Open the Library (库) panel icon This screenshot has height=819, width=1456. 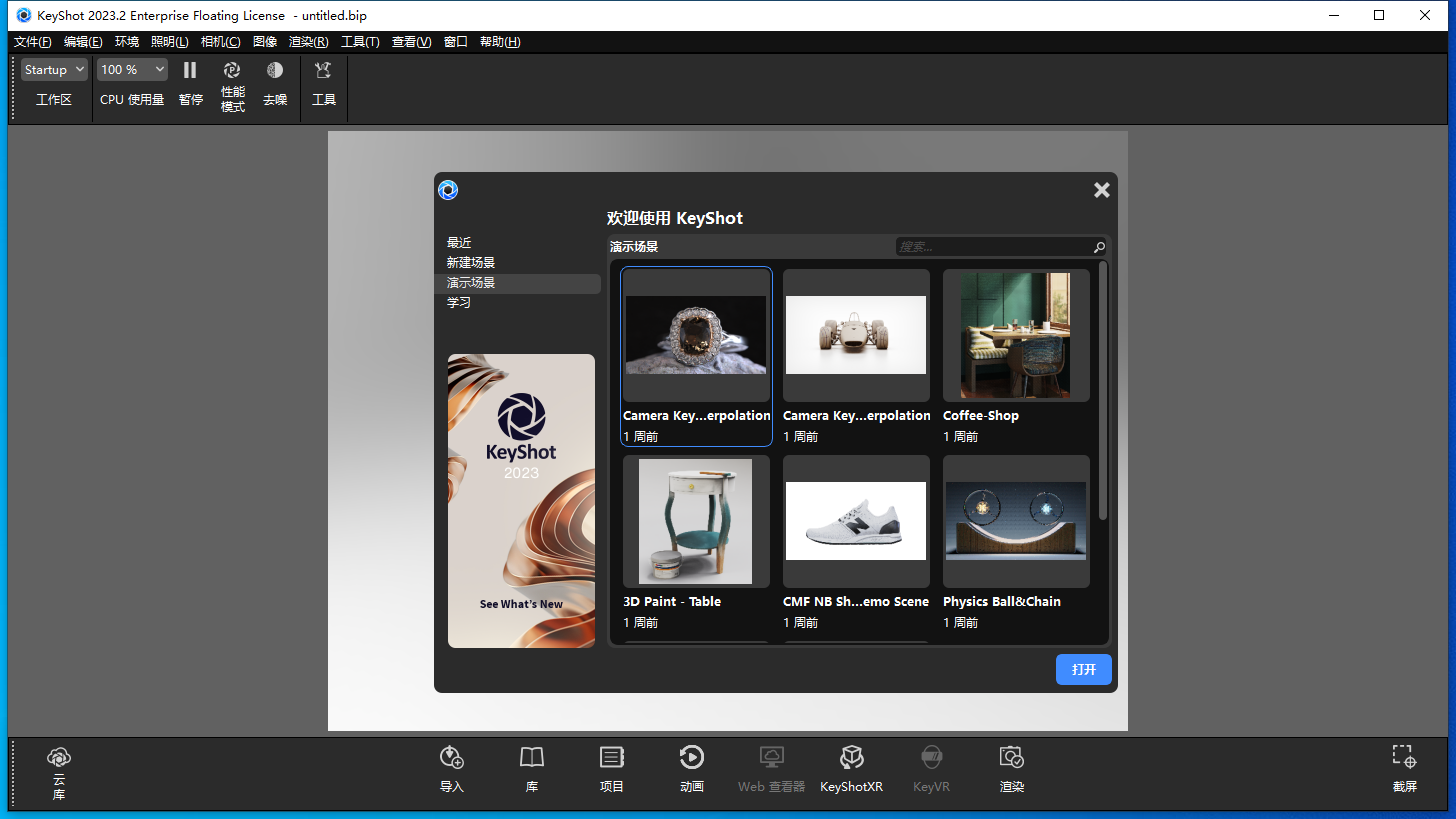point(532,757)
